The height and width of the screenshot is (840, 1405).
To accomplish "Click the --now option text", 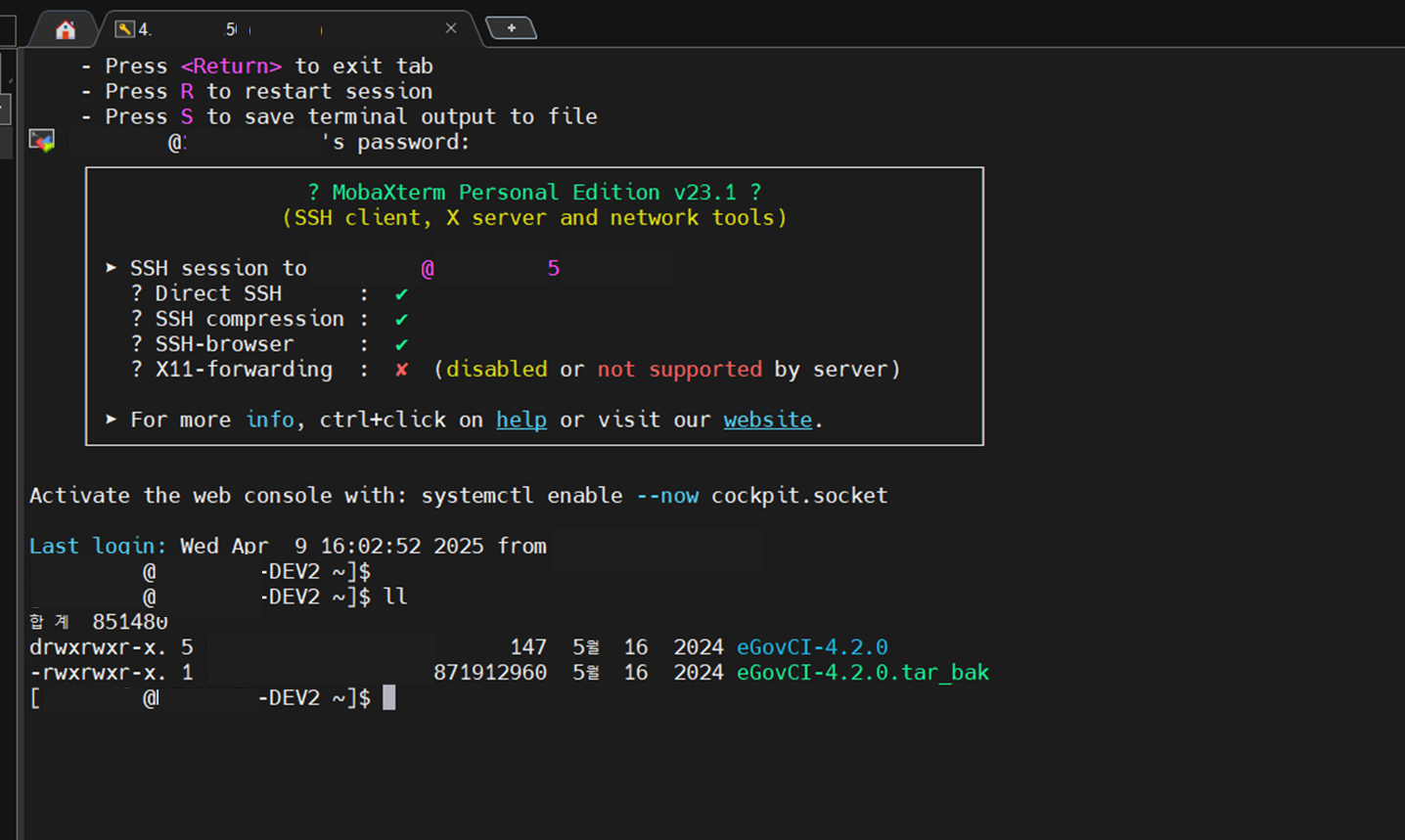I will (667, 496).
